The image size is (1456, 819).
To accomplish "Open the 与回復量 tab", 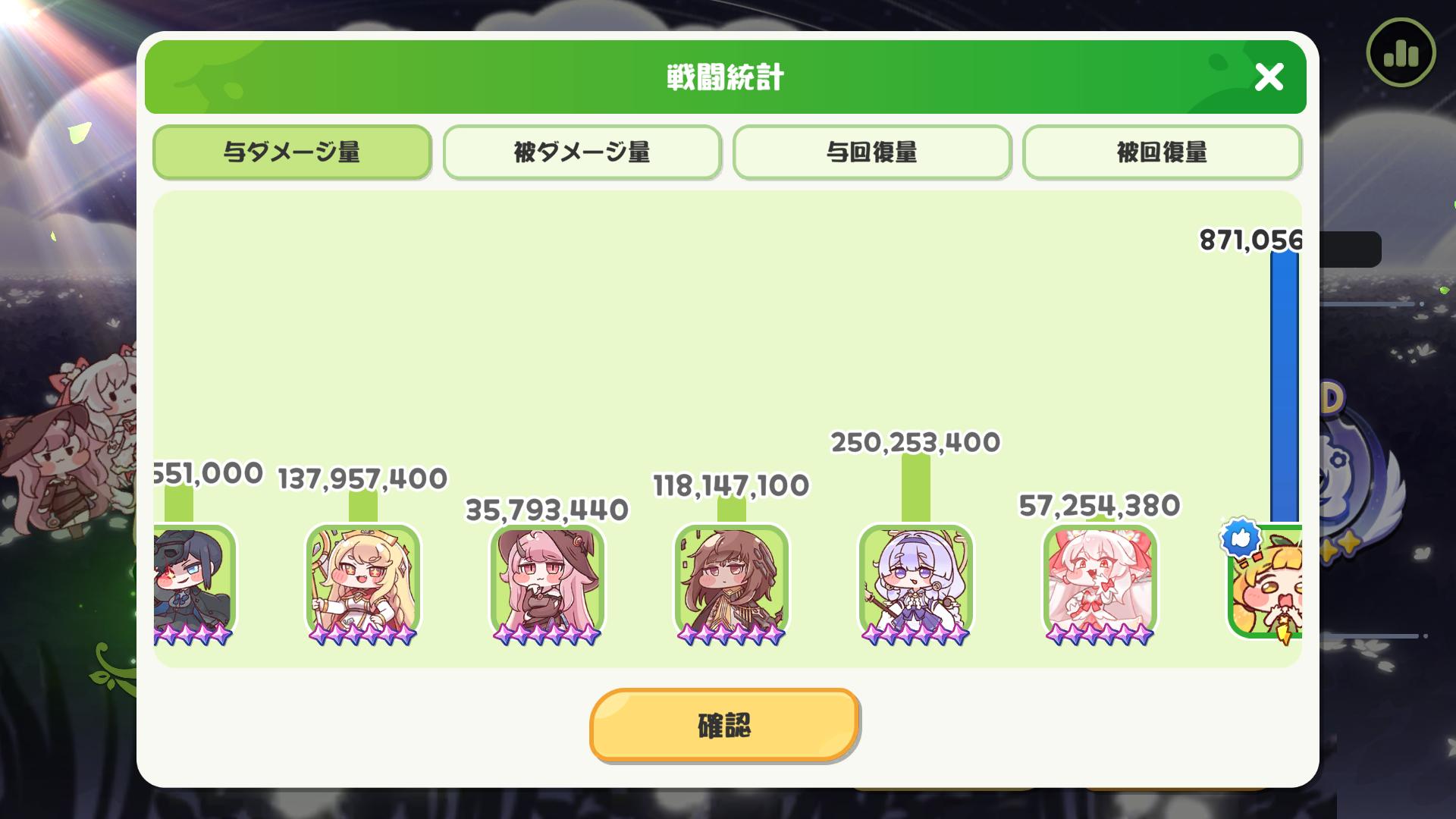I will tap(872, 152).
